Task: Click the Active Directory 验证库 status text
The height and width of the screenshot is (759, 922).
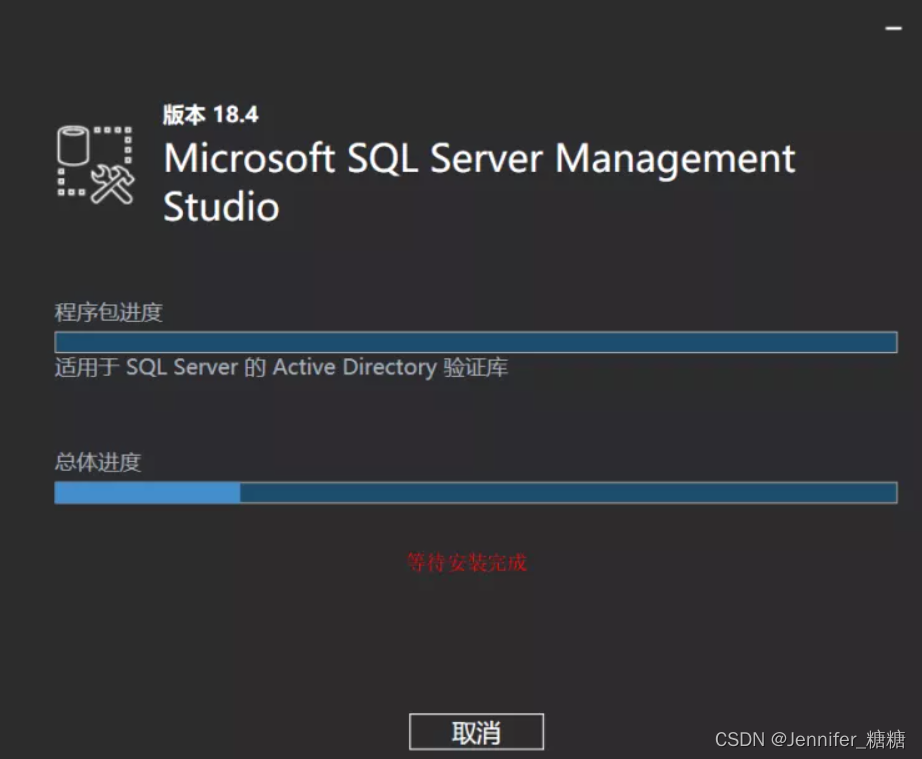Action: [x=280, y=366]
